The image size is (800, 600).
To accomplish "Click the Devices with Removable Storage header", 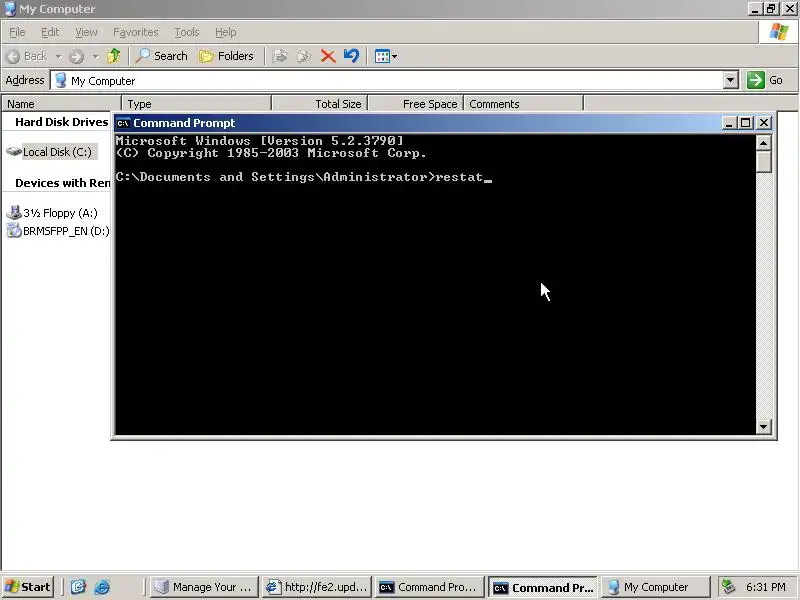I will (62, 183).
